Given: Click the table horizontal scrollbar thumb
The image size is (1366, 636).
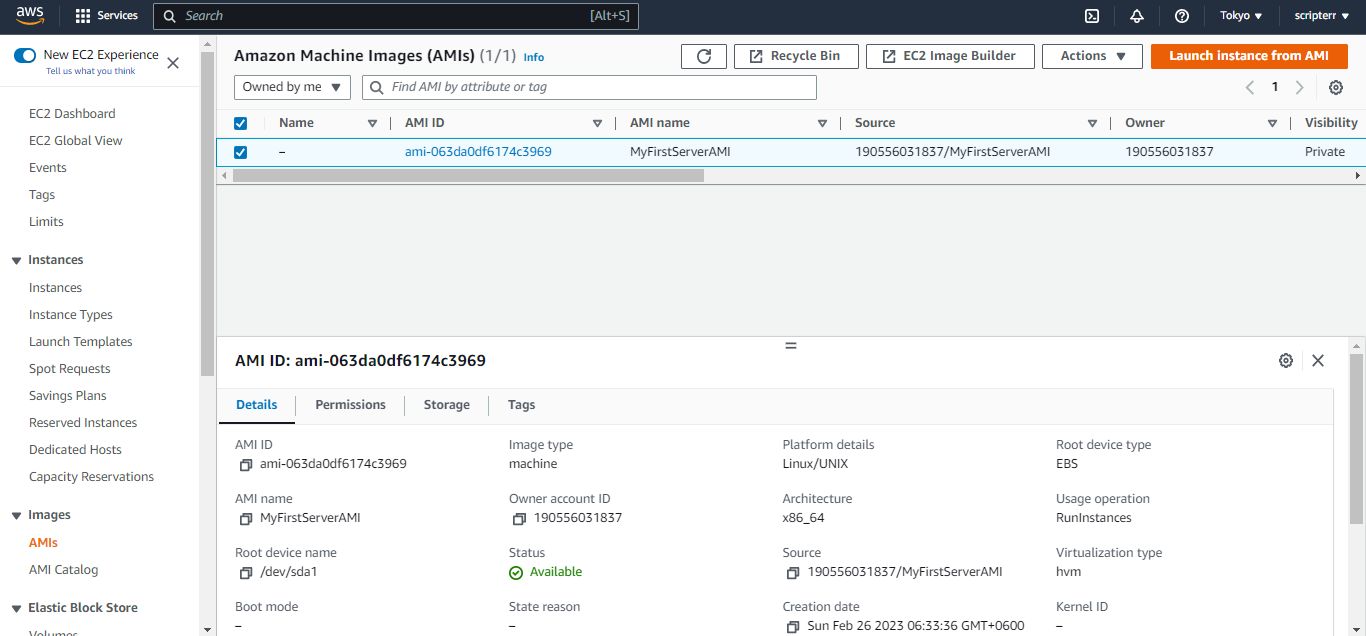Looking at the screenshot, I should click(x=468, y=175).
